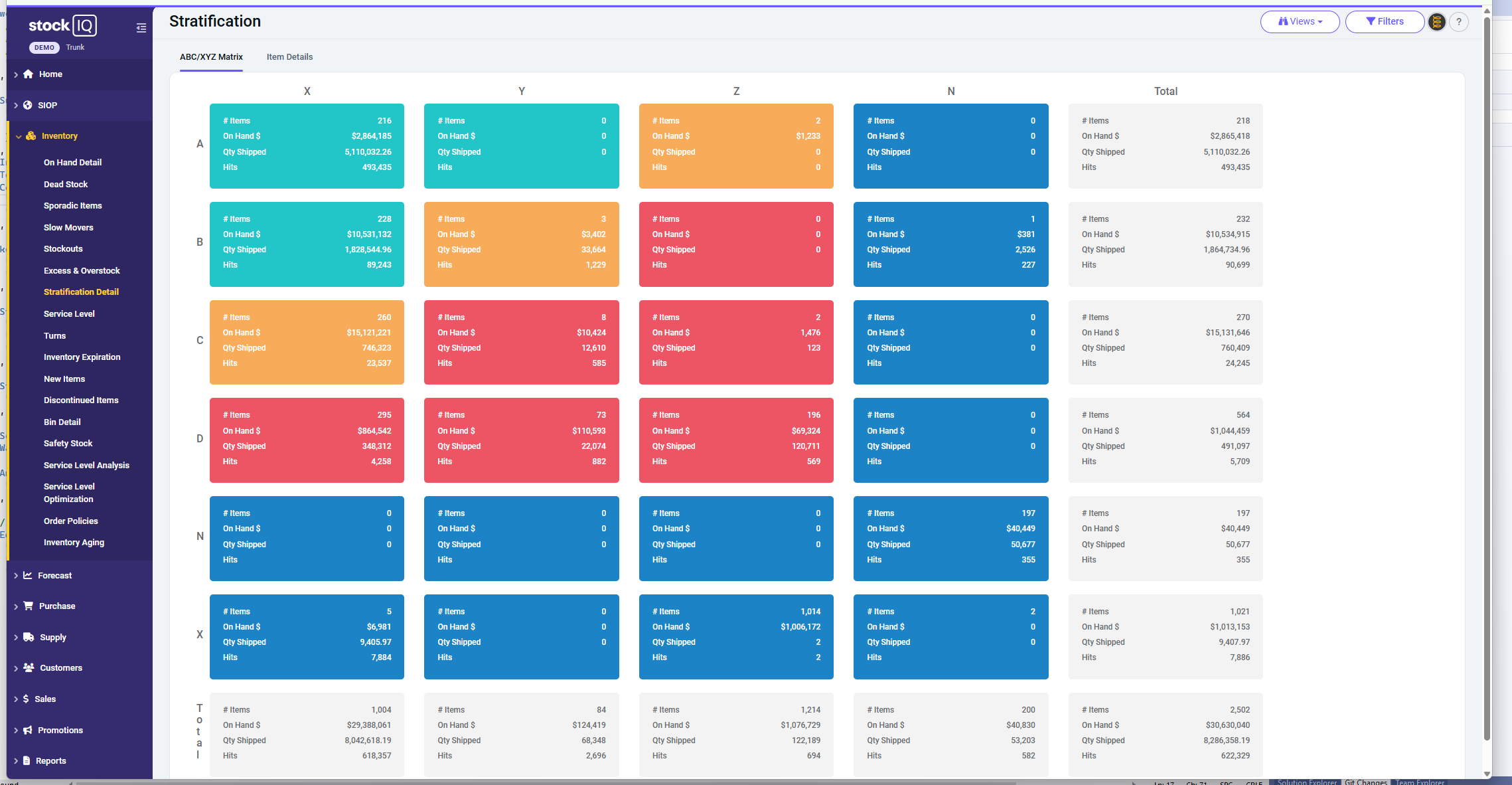
Task: Open Bin Detail page
Action: click(62, 422)
